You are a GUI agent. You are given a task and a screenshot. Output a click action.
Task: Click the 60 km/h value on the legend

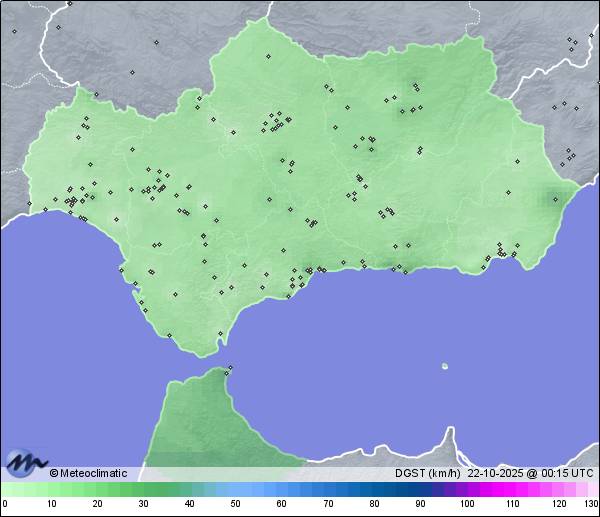[281, 504]
